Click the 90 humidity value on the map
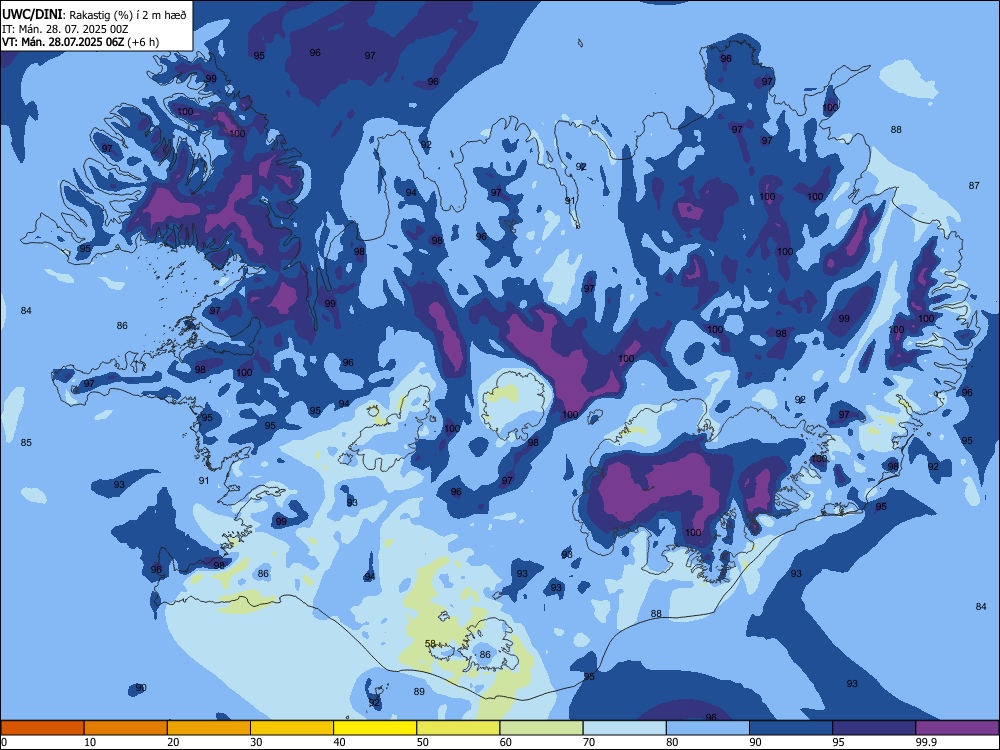 [141, 688]
